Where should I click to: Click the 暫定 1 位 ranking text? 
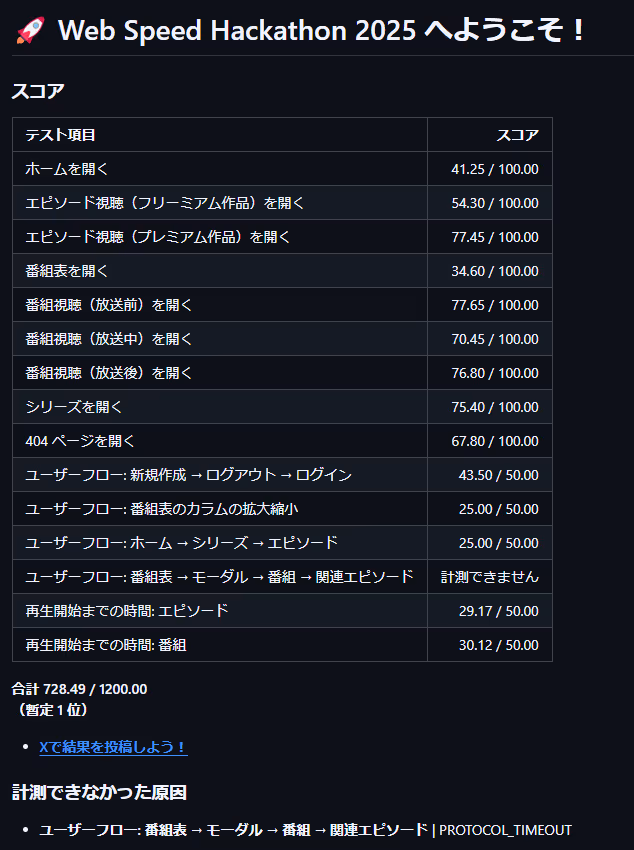click(49, 710)
